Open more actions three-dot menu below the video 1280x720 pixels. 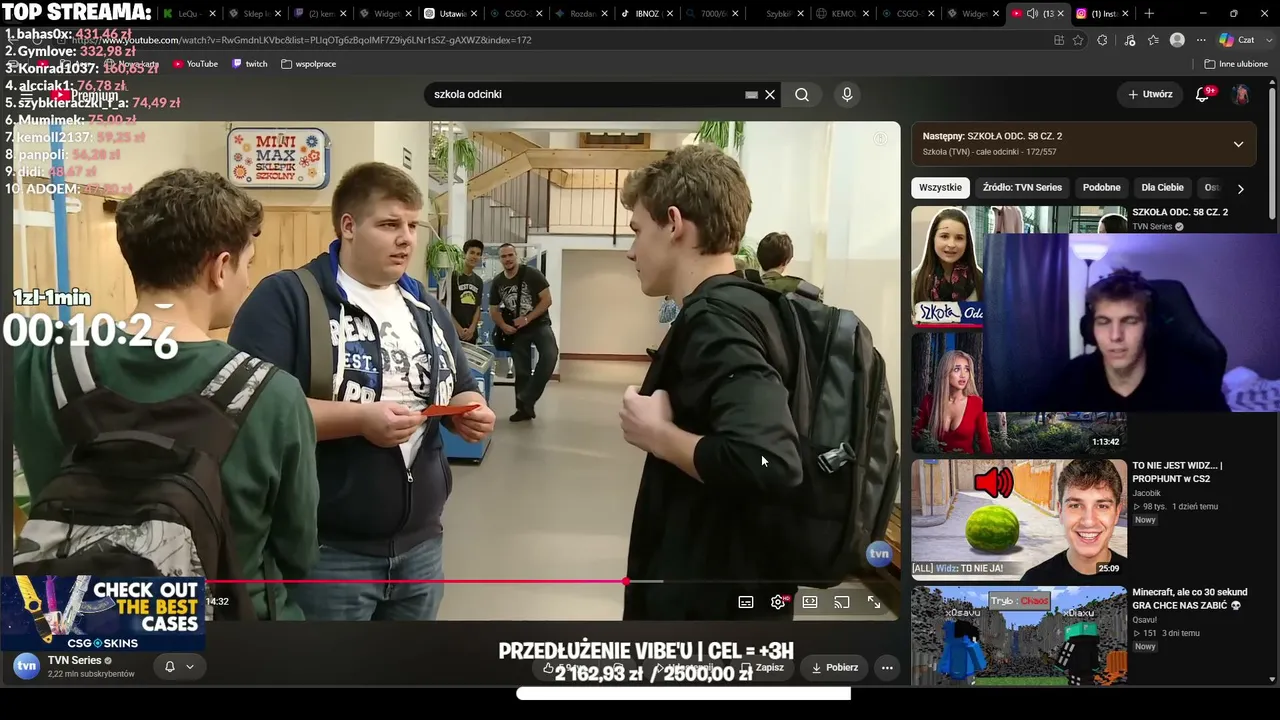(x=887, y=667)
